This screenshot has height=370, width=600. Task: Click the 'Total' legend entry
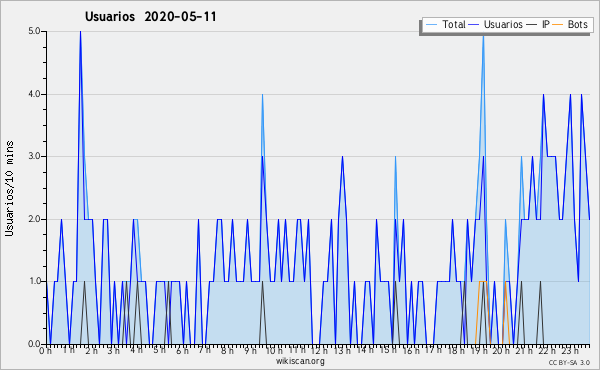coord(445,24)
